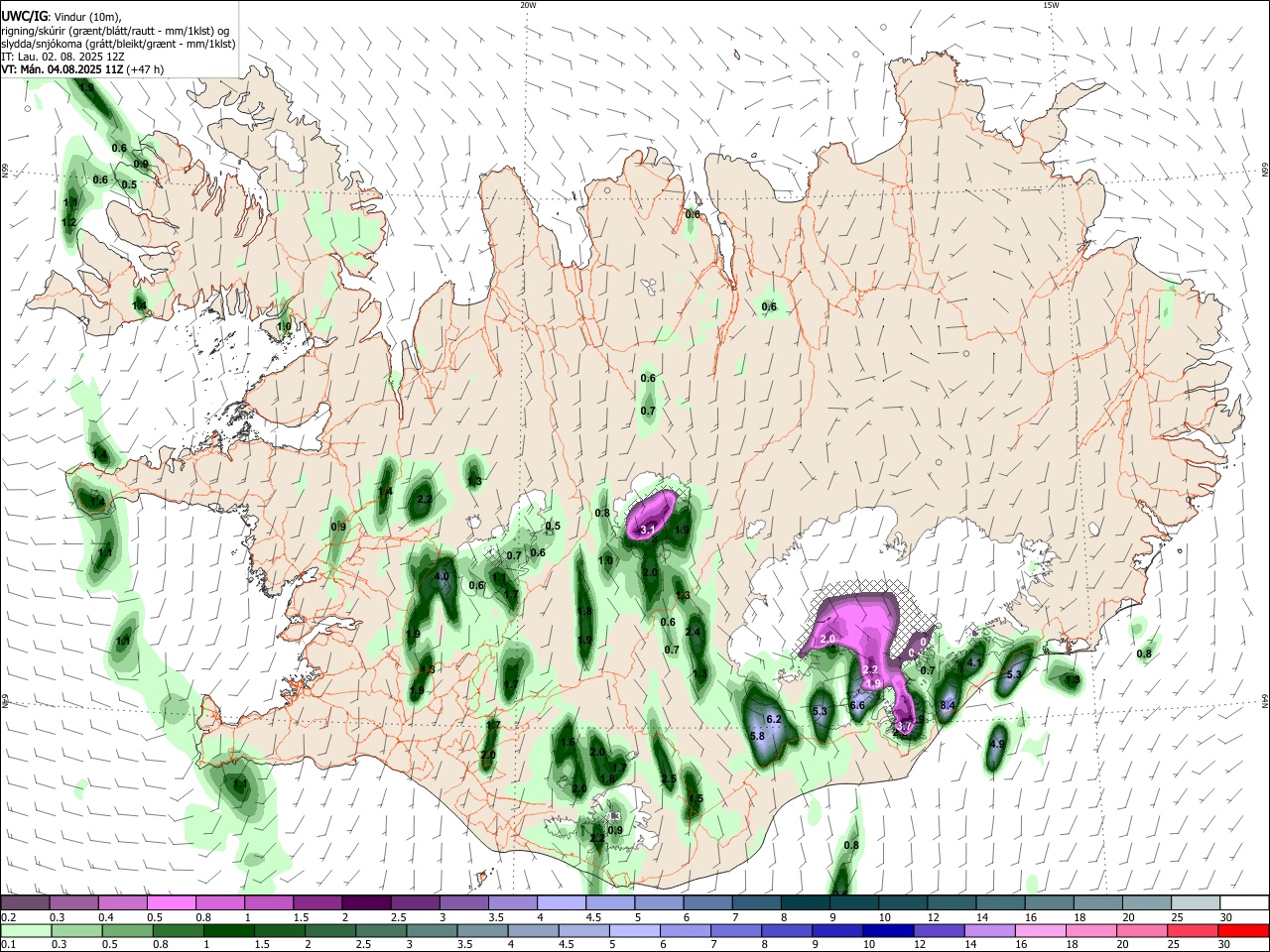Select upper legend swatch between 20 and 25
The height and width of the screenshot is (952, 1270).
(x=1145, y=902)
